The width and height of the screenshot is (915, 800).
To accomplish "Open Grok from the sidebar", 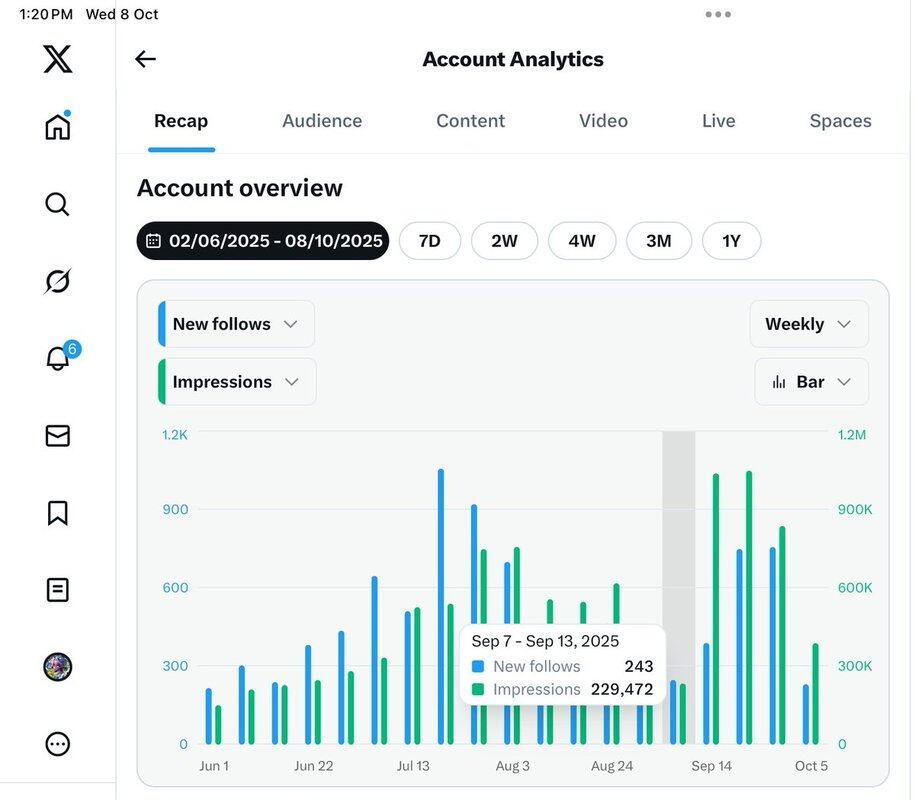I will pos(58,282).
